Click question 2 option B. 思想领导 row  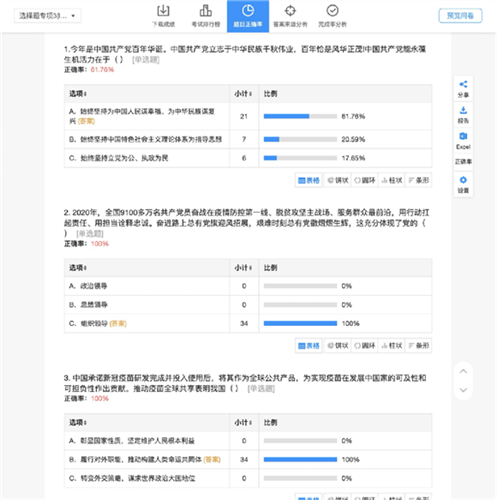coord(248,305)
